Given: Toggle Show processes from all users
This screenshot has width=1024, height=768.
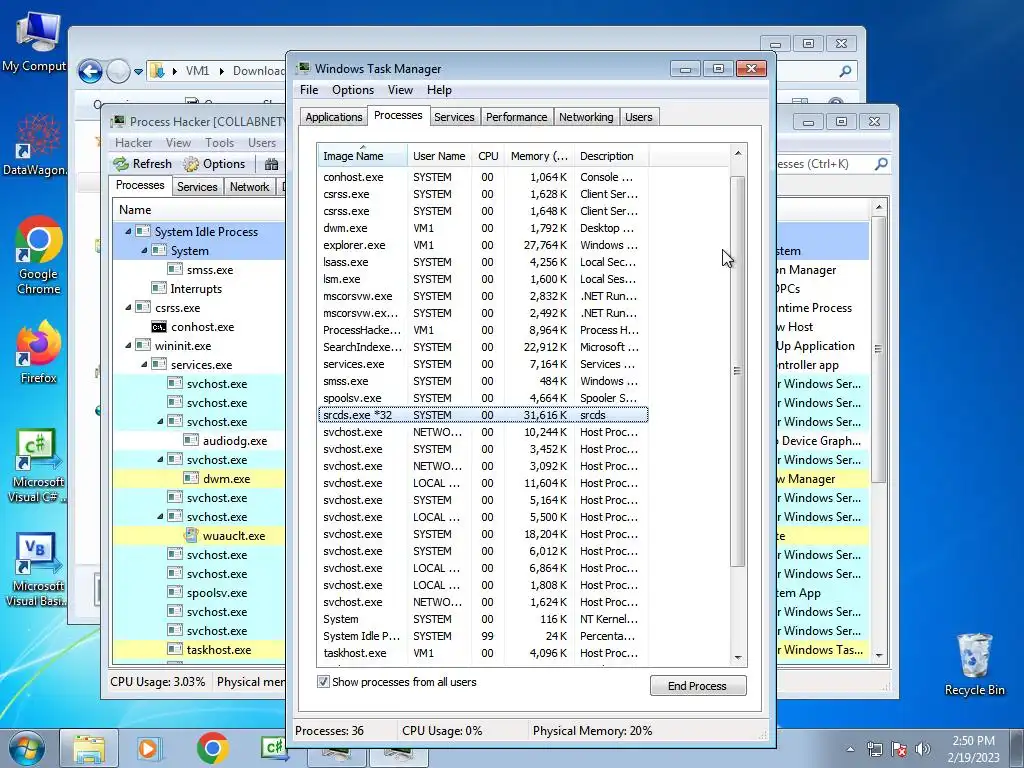Looking at the screenshot, I should point(323,682).
